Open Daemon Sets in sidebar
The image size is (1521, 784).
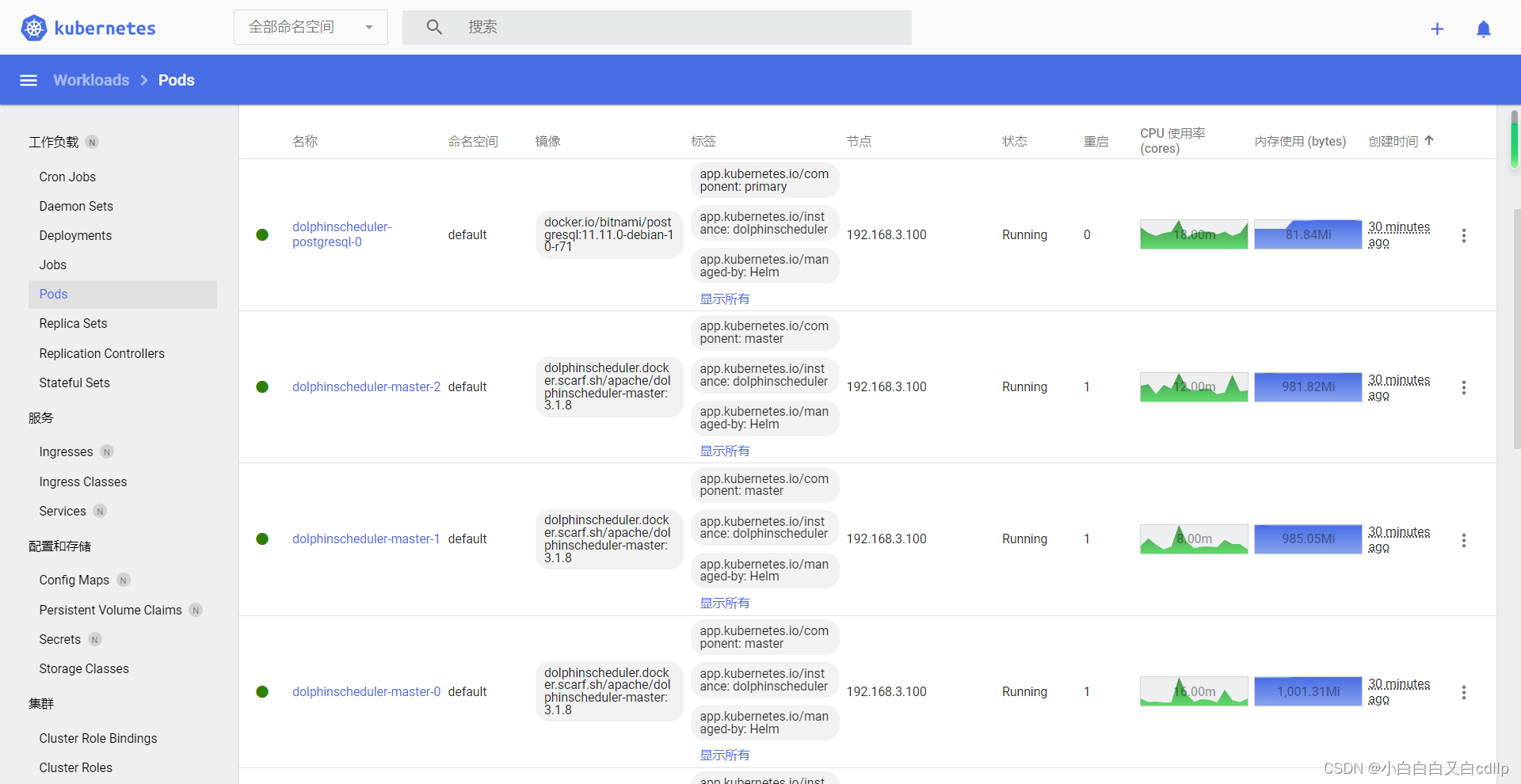[76, 206]
